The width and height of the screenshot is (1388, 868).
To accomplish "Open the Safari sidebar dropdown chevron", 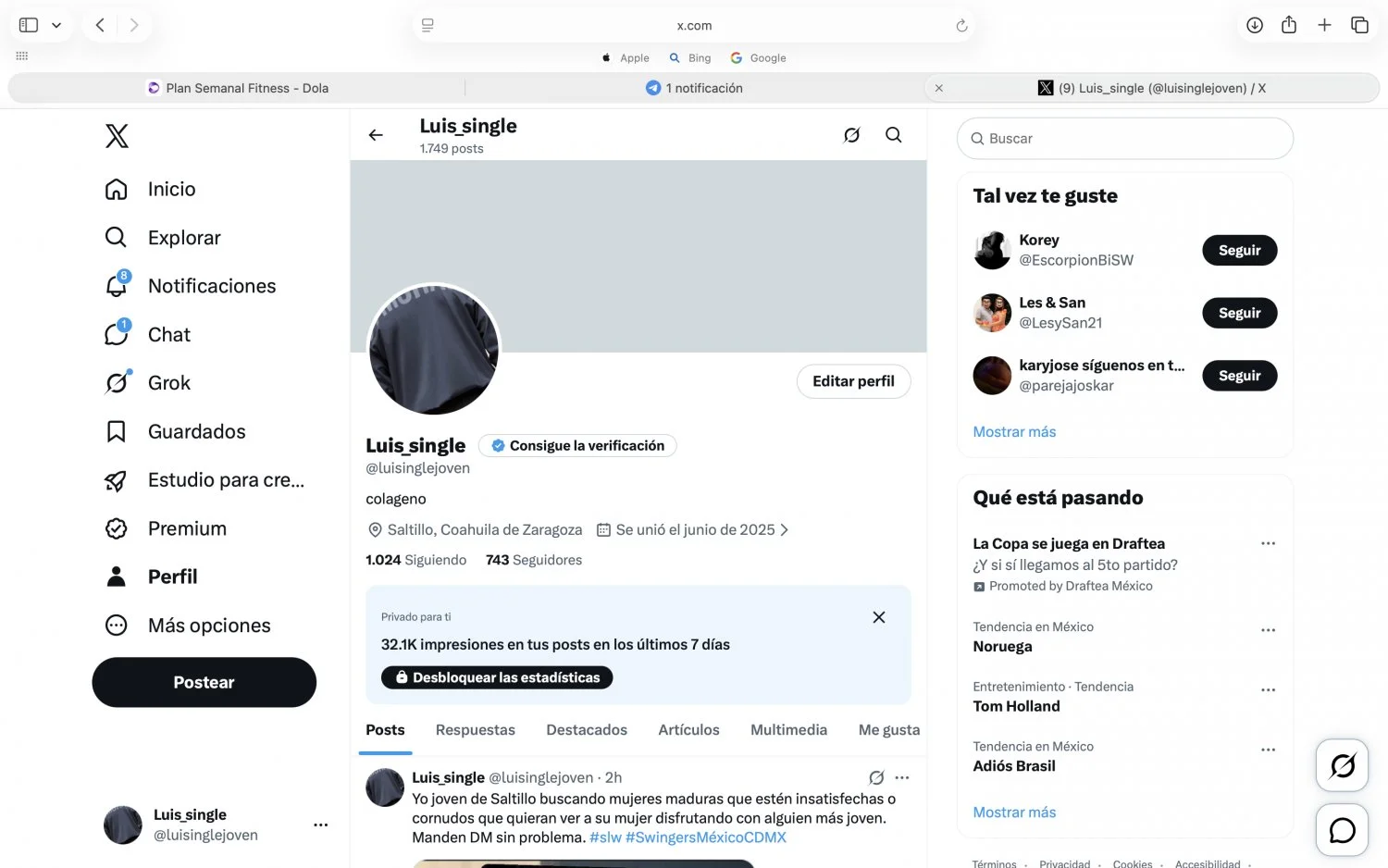I will (x=56, y=25).
